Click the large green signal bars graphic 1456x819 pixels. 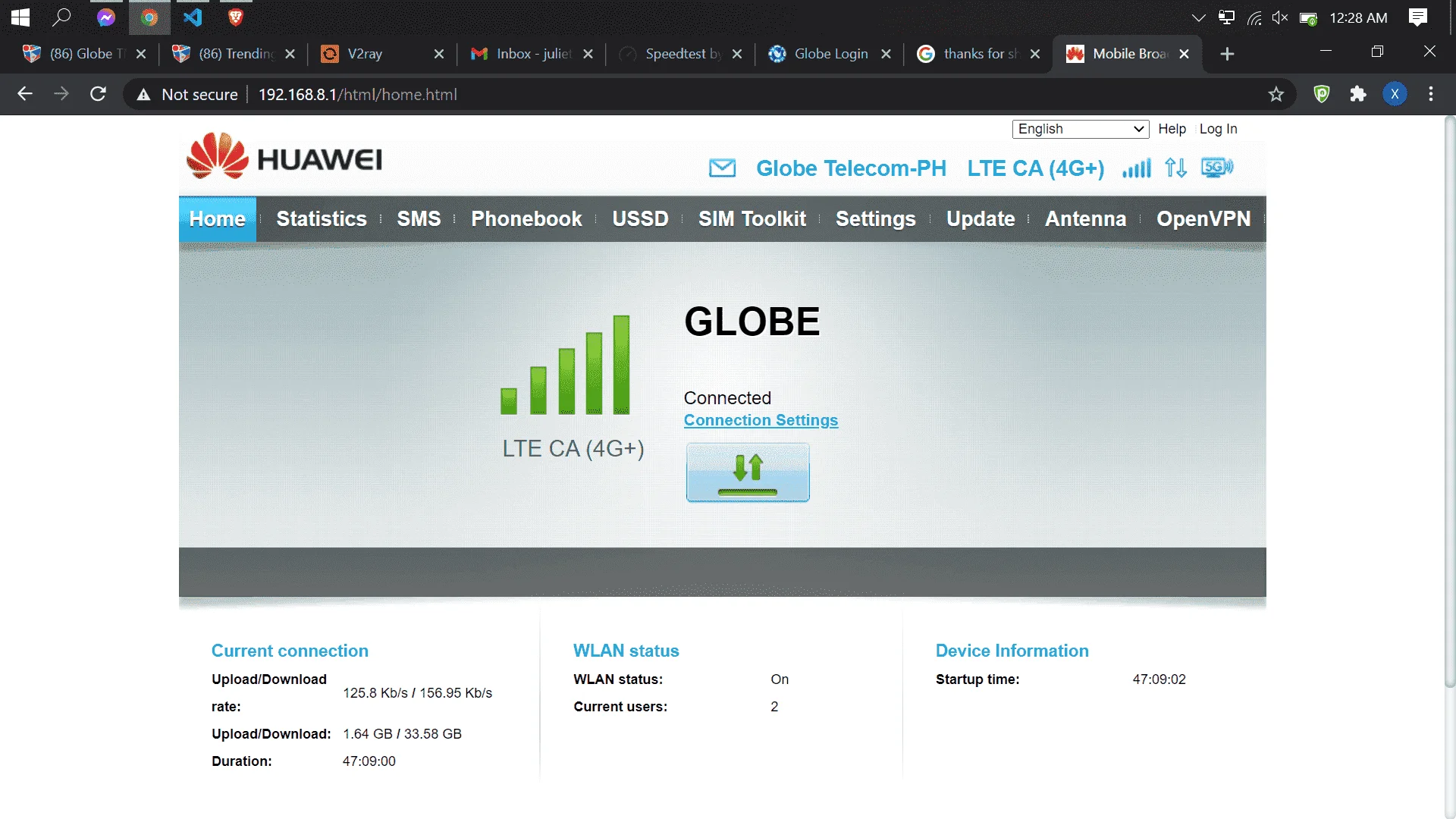coord(565,365)
